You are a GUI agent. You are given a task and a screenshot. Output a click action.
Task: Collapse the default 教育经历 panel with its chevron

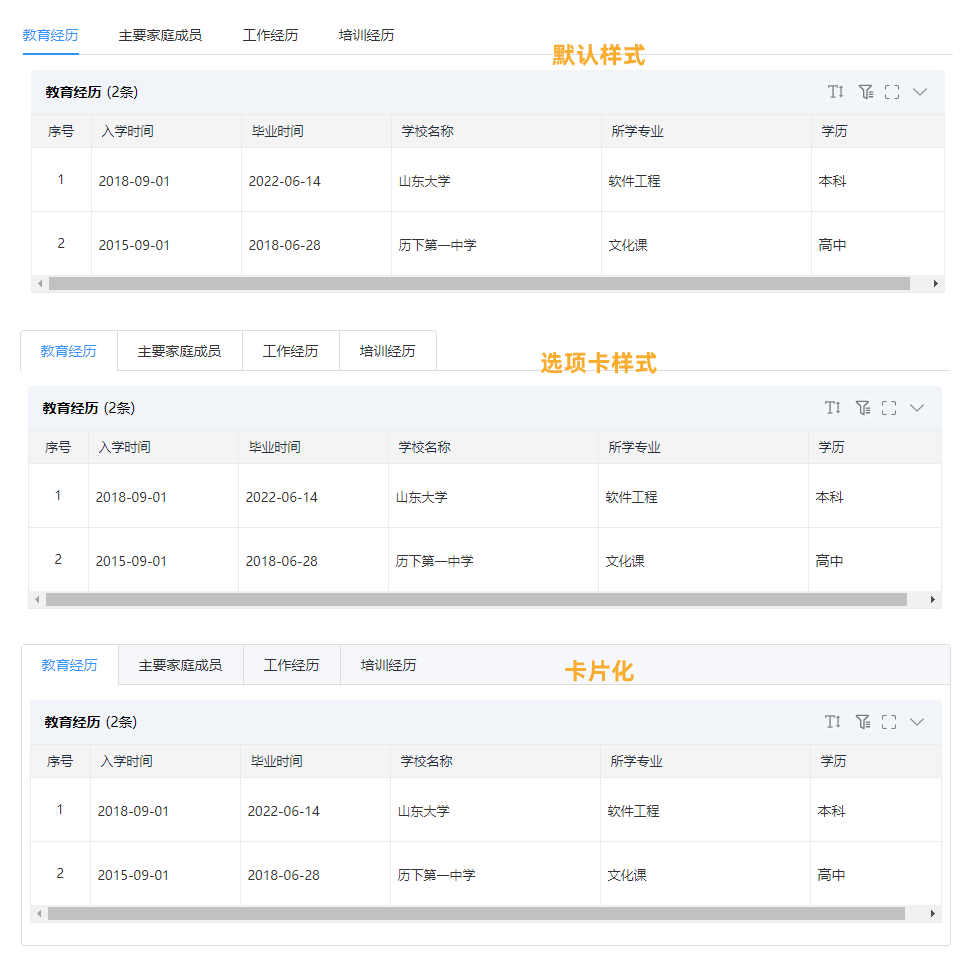919,91
